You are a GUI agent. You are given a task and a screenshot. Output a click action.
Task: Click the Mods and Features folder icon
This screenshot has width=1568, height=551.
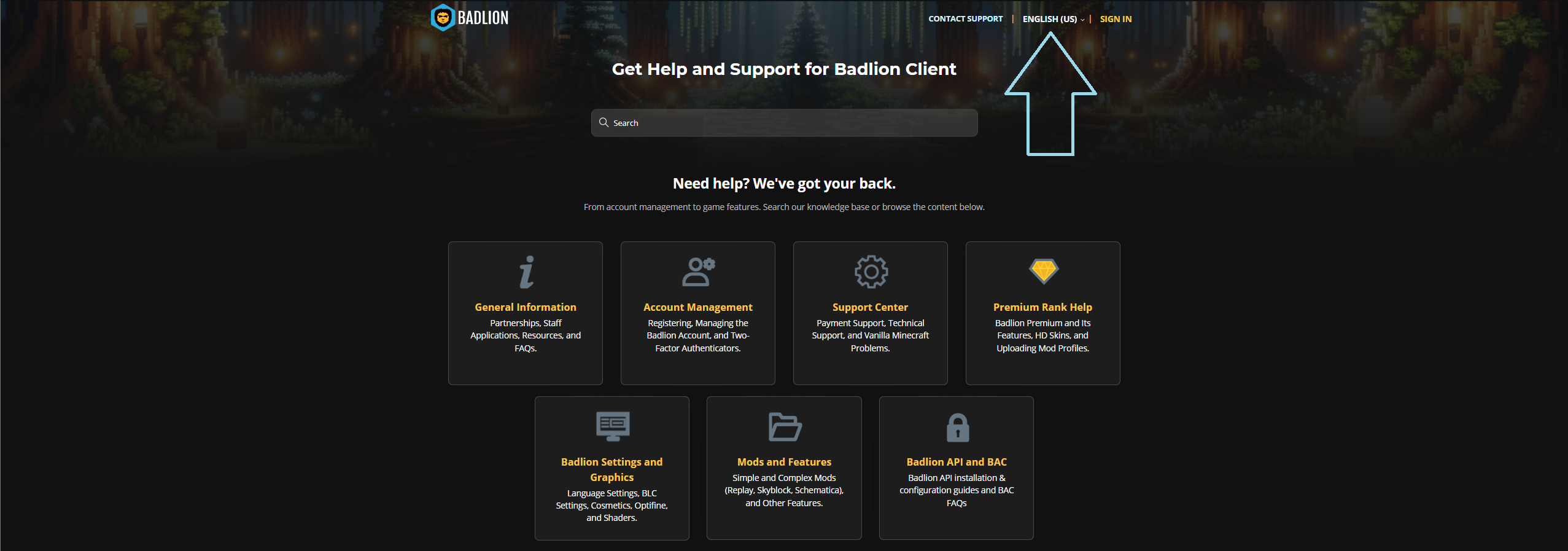pyautogui.click(x=785, y=426)
